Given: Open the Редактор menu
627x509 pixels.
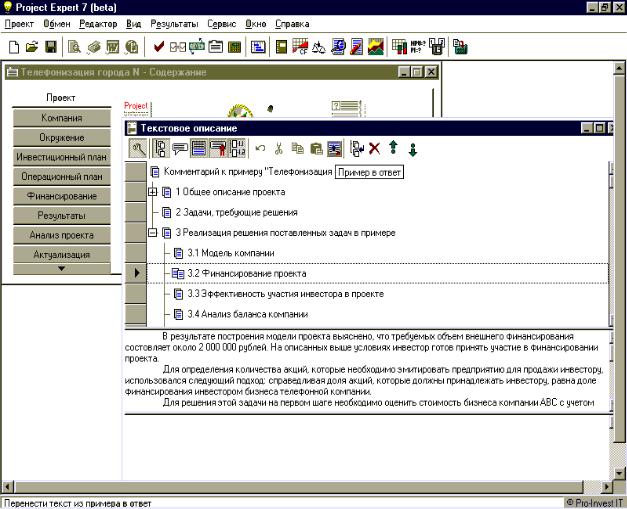Looking at the screenshot, I should pyautogui.click(x=98, y=24).
